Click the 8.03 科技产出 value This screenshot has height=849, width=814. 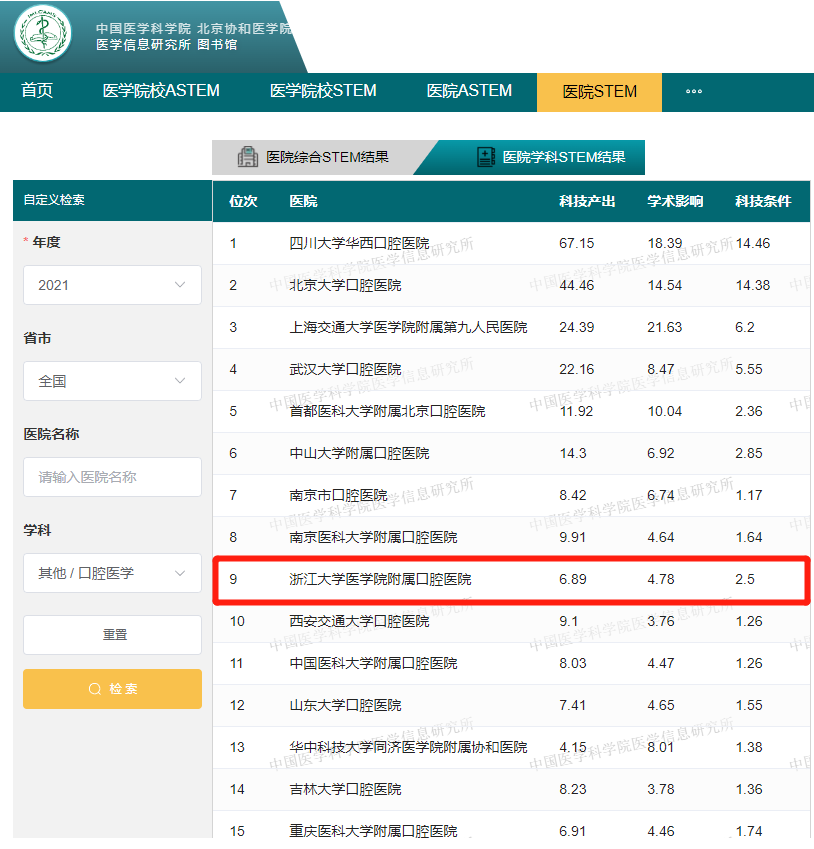[x=572, y=663]
